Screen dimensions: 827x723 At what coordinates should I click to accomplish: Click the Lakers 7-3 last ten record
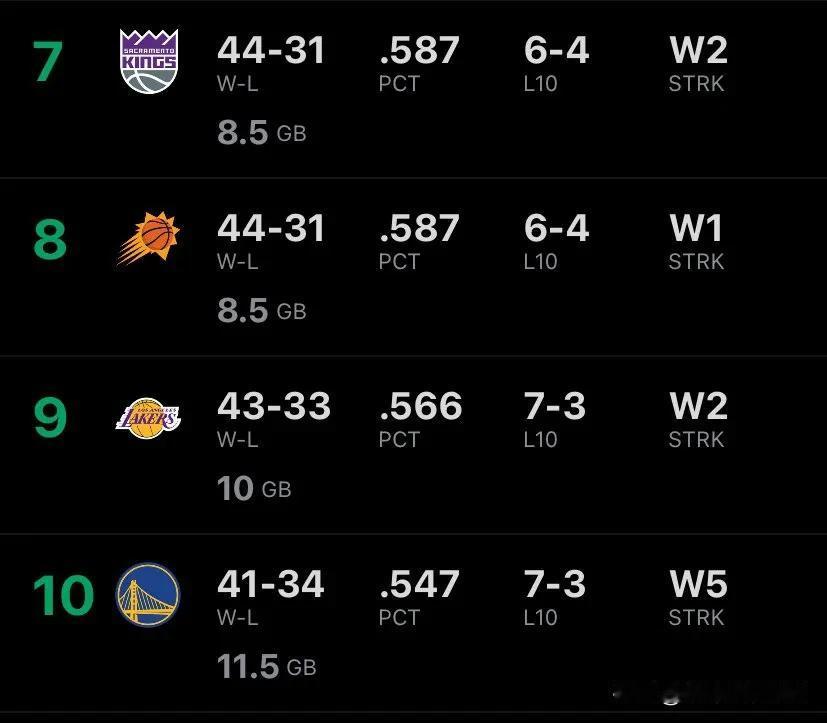tap(556, 406)
